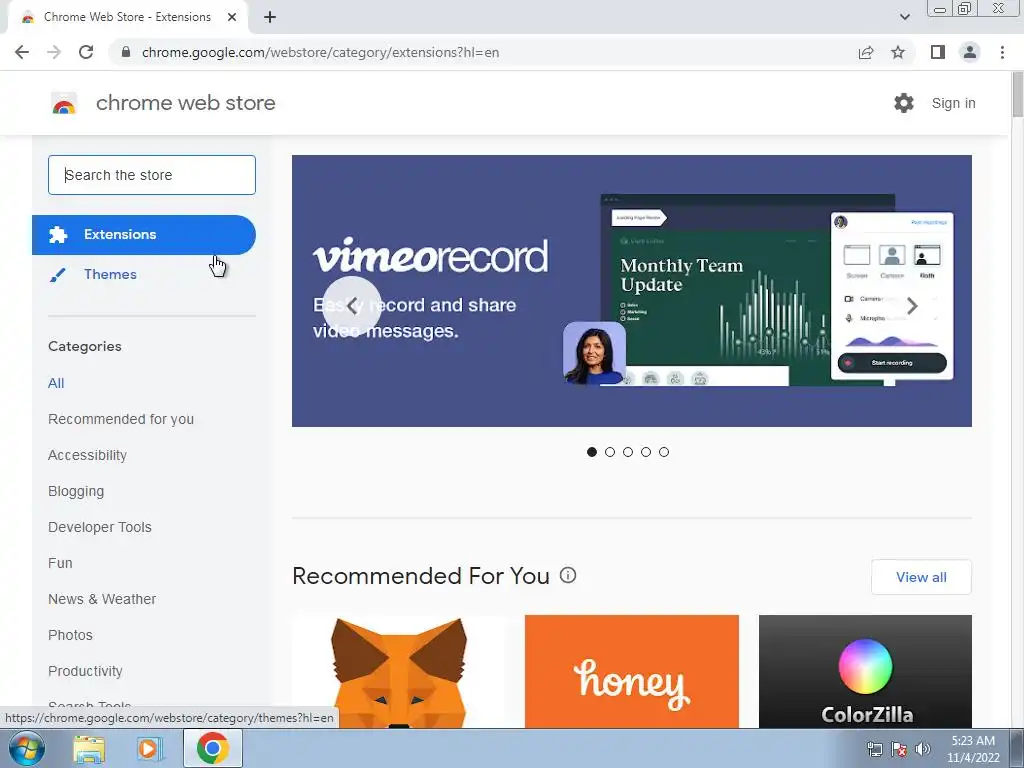The image size is (1024, 768).
Task: Open the Productivity category
Action: click(86, 671)
